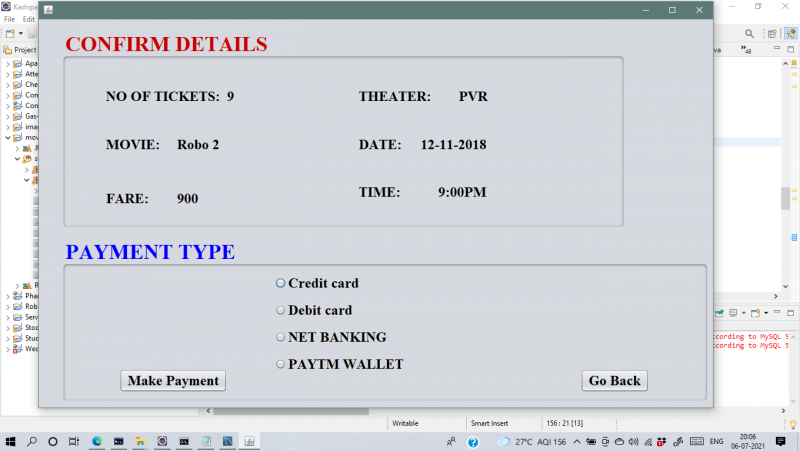This screenshot has height=451, width=800.
Task: Click the Eclipse editor pane's maximize icon
Action: (x=790, y=49)
